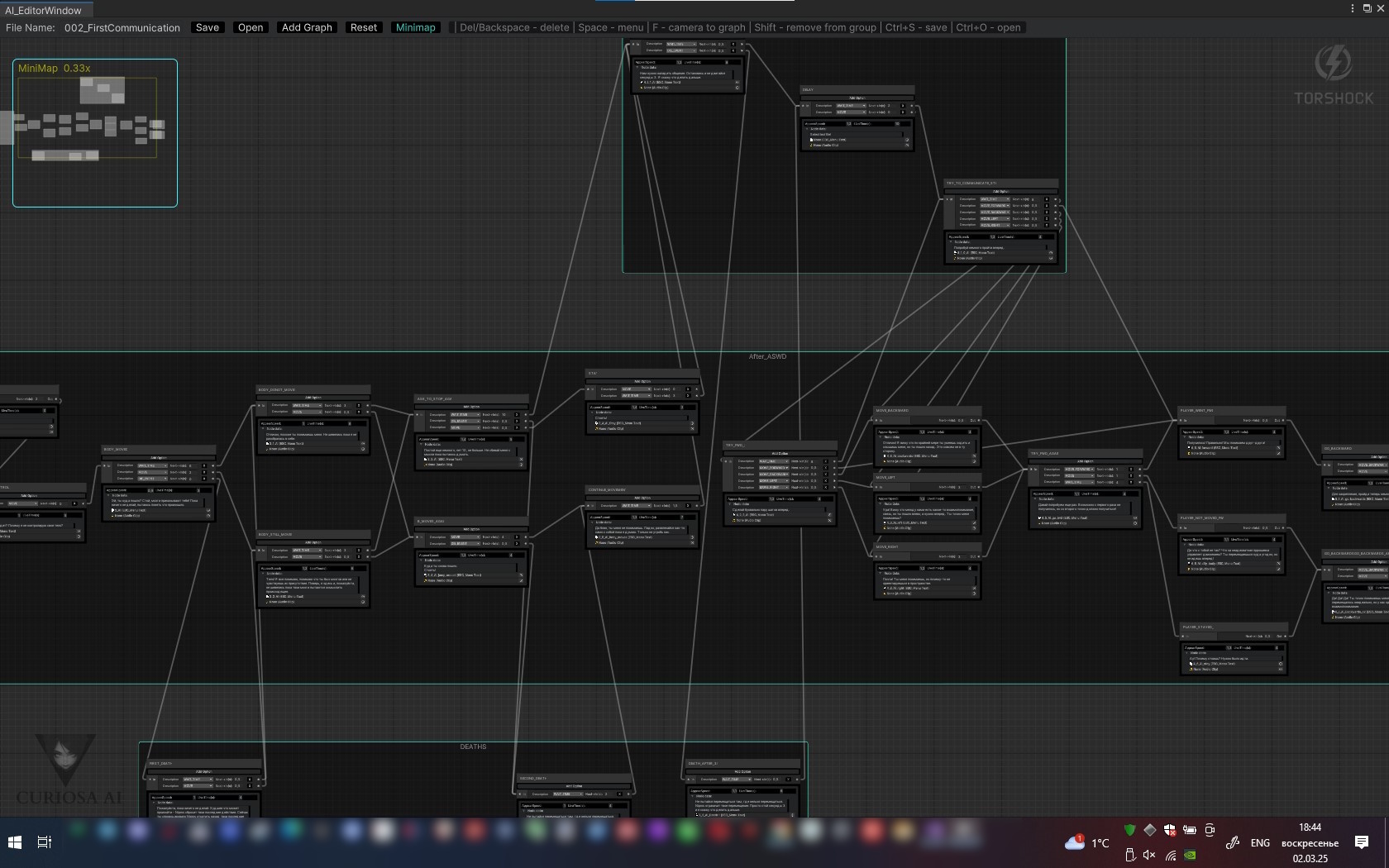Click the Windows Start button
1389x868 pixels.
tap(14, 842)
